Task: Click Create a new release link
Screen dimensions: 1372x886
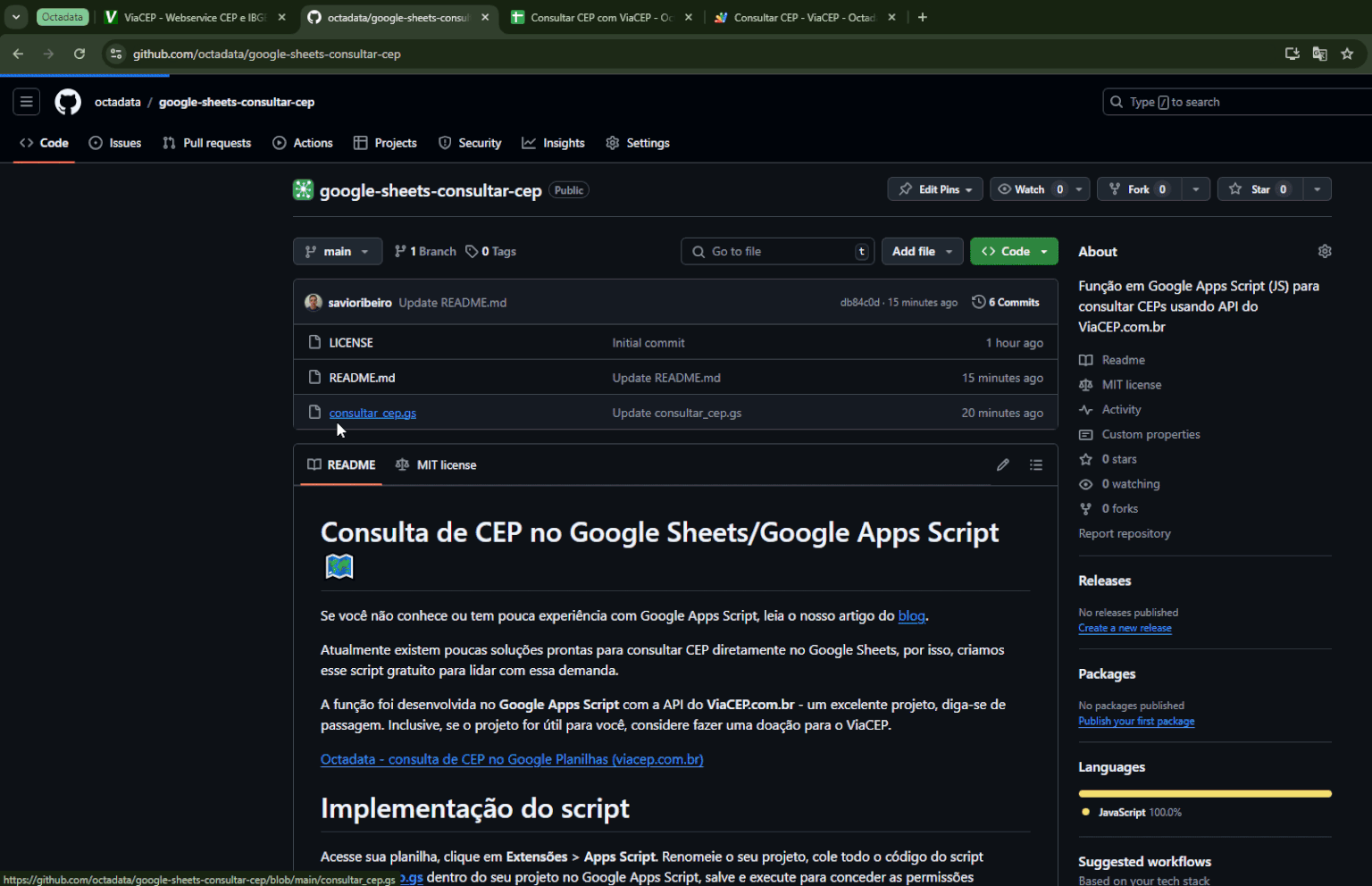Action: pyautogui.click(x=1125, y=628)
